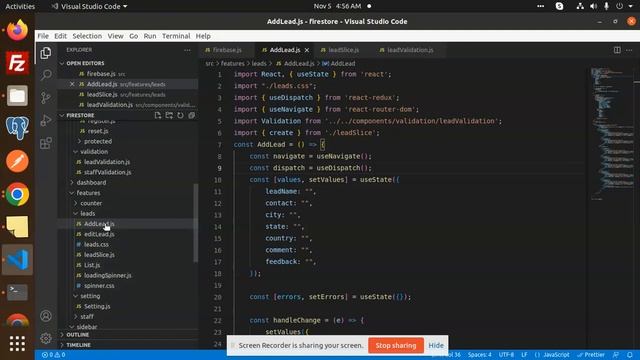Viewport: 640px width, 360px height.
Task: Split the editor to the right
Action: coord(617,50)
